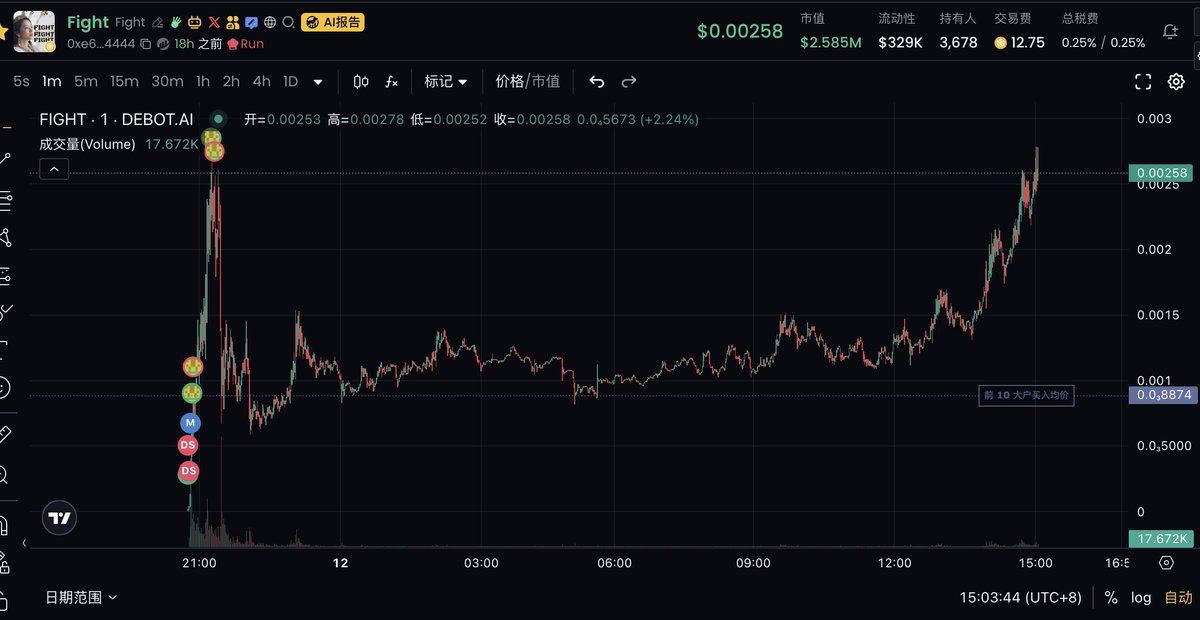
Task: Click the 0.00258 current price axis label
Action: tap(1162, 173)
